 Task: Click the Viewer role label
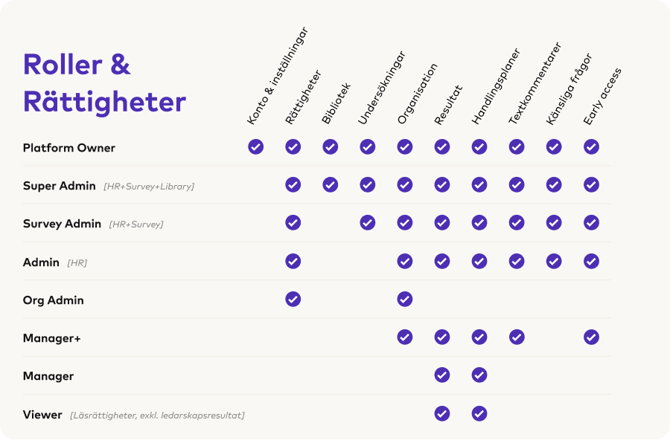tap(43, 415)
